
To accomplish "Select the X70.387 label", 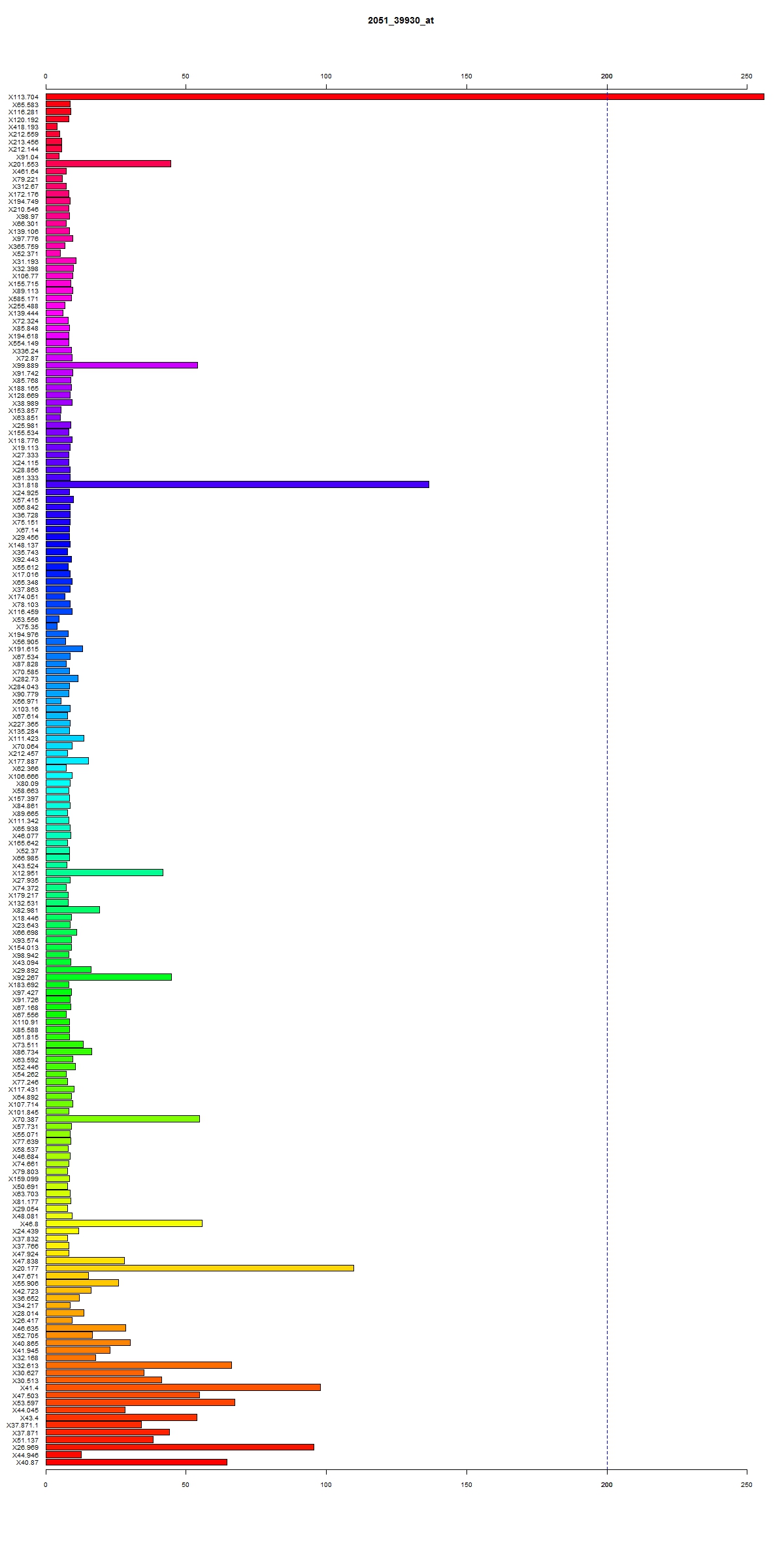I will click(x=25, y=1119).
